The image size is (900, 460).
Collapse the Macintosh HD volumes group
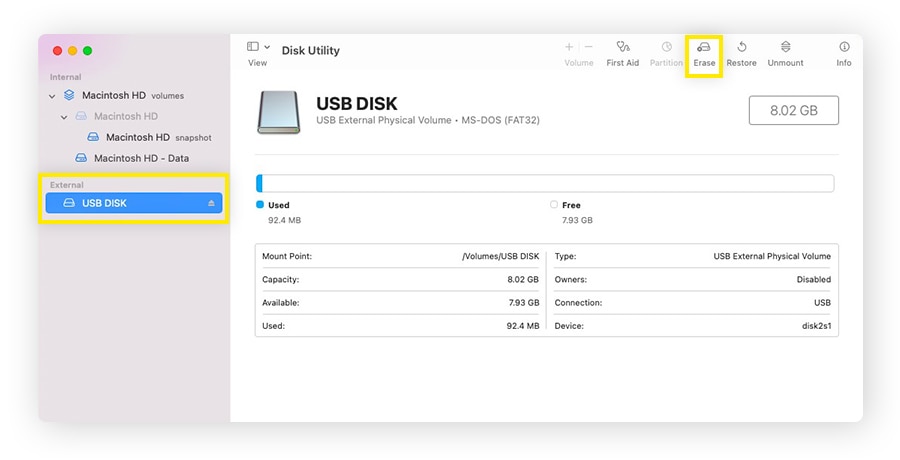[52, 96]
